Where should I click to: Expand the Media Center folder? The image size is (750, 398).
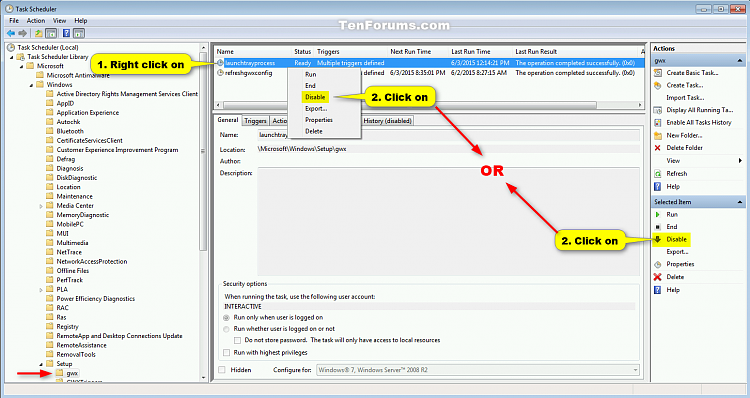[41, 206]
